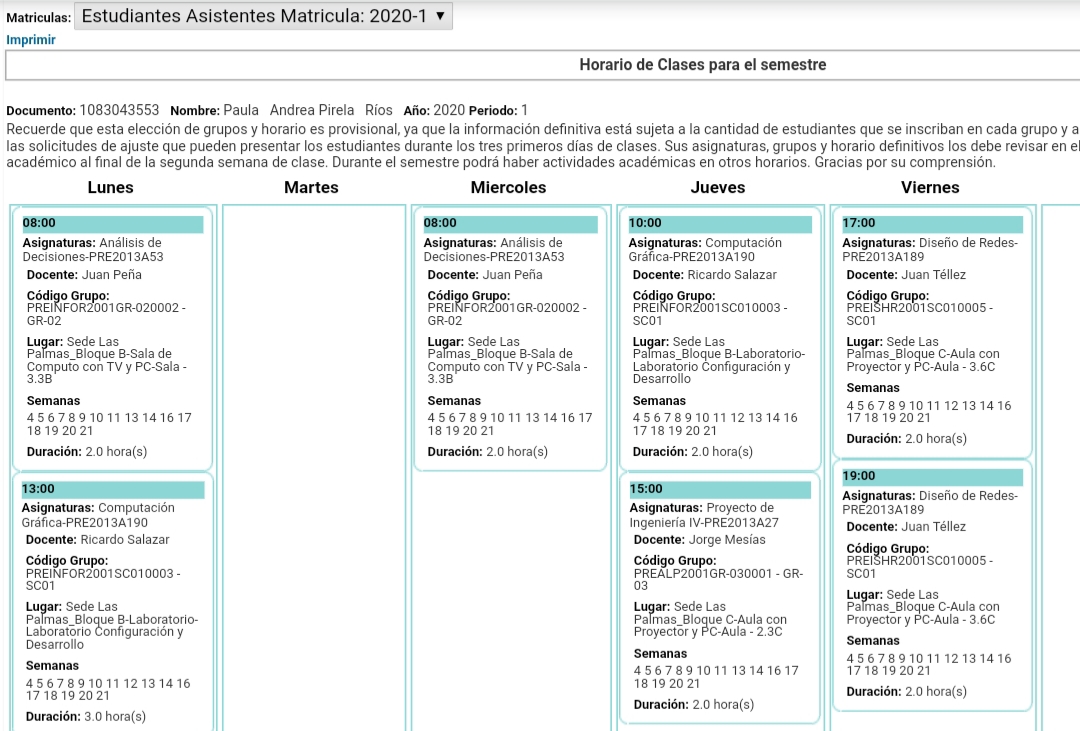Click Viernes 17:00 time header bar
Viewport: 1080px width, 731px height.
[x=933, y=223]
